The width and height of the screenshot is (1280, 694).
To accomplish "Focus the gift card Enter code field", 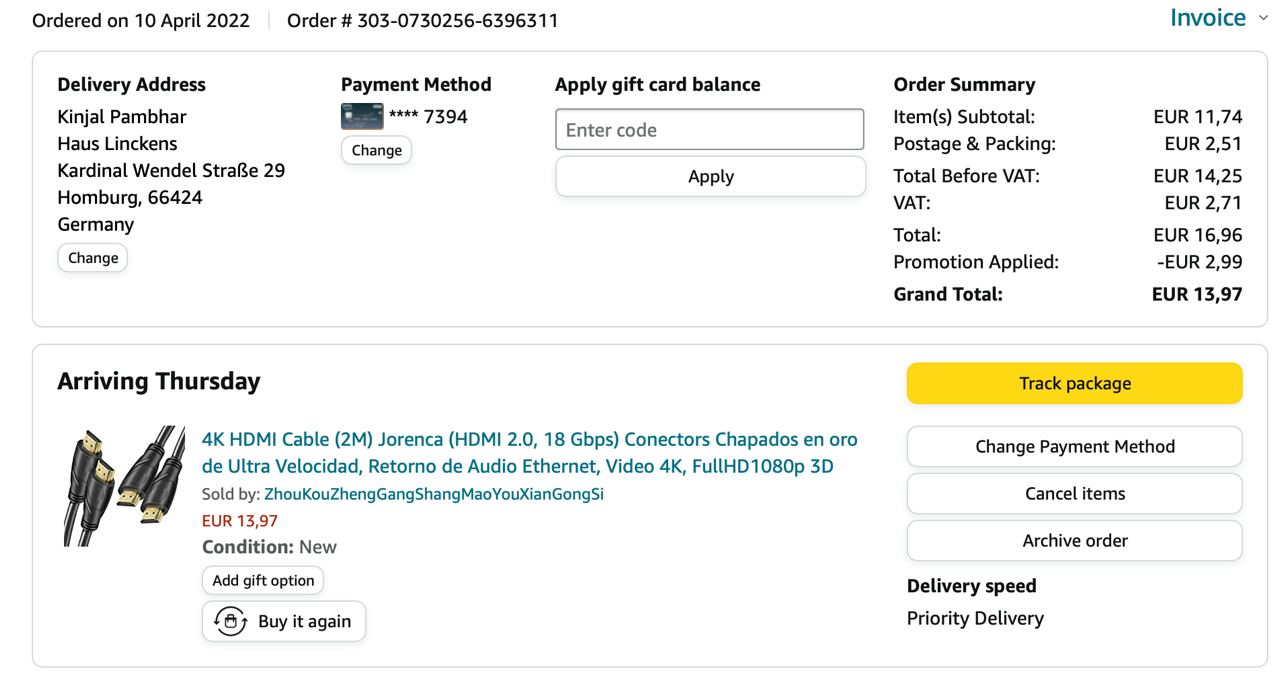I will [x=709, y=130].
